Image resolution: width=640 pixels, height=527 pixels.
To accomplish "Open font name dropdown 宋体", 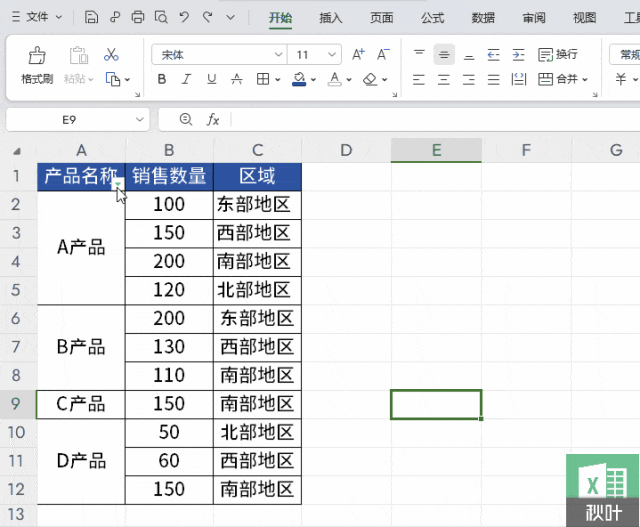I will (278, 54).
